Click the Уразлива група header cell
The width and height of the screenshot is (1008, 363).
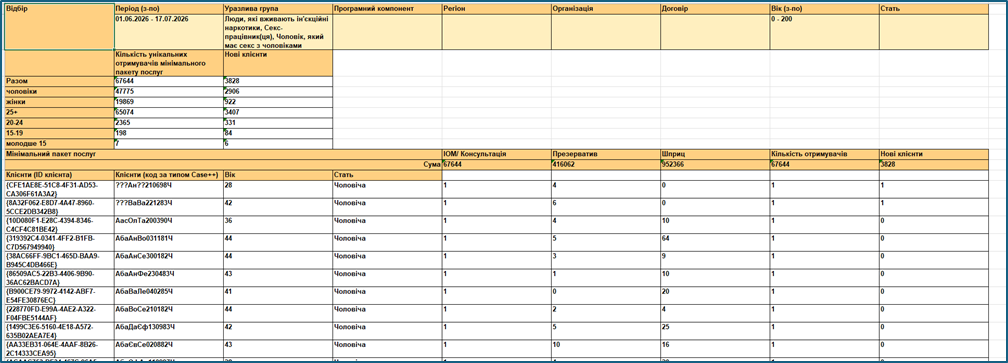(x=278, y=10)
